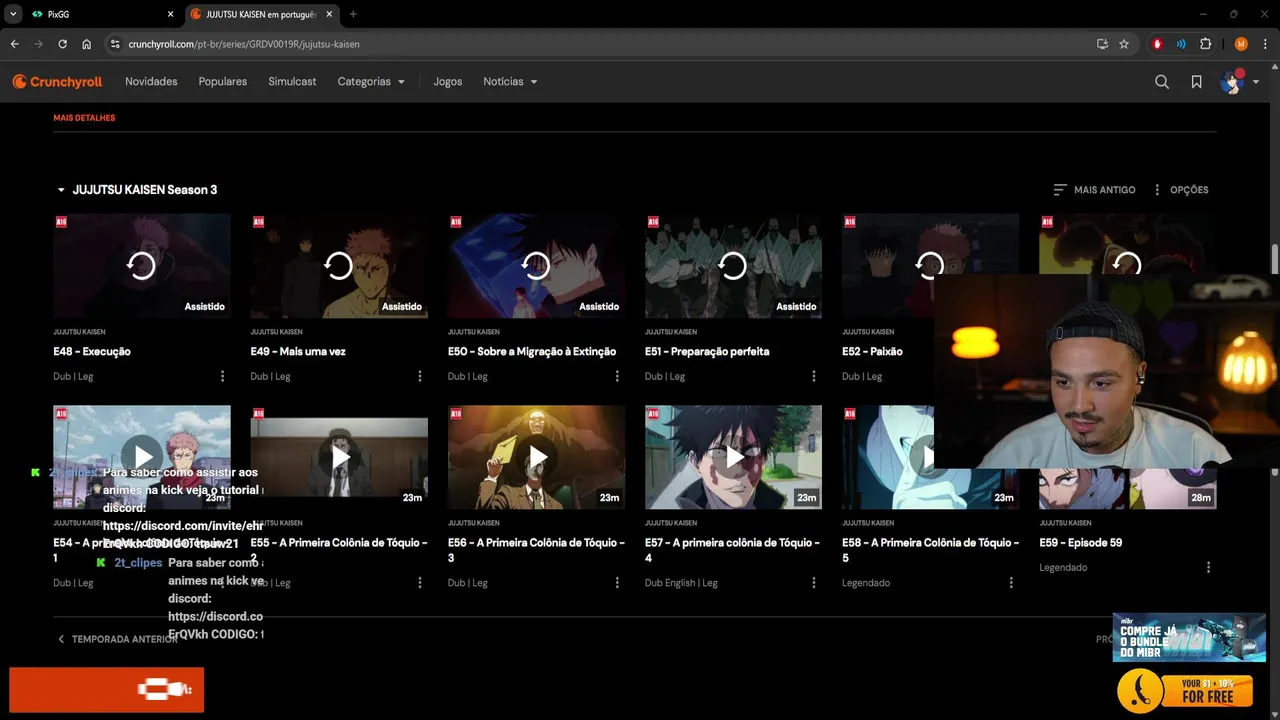Open the Chrome three-dot menu
The width and height of the screenshot is (1280, 720).
[1265, 44]
